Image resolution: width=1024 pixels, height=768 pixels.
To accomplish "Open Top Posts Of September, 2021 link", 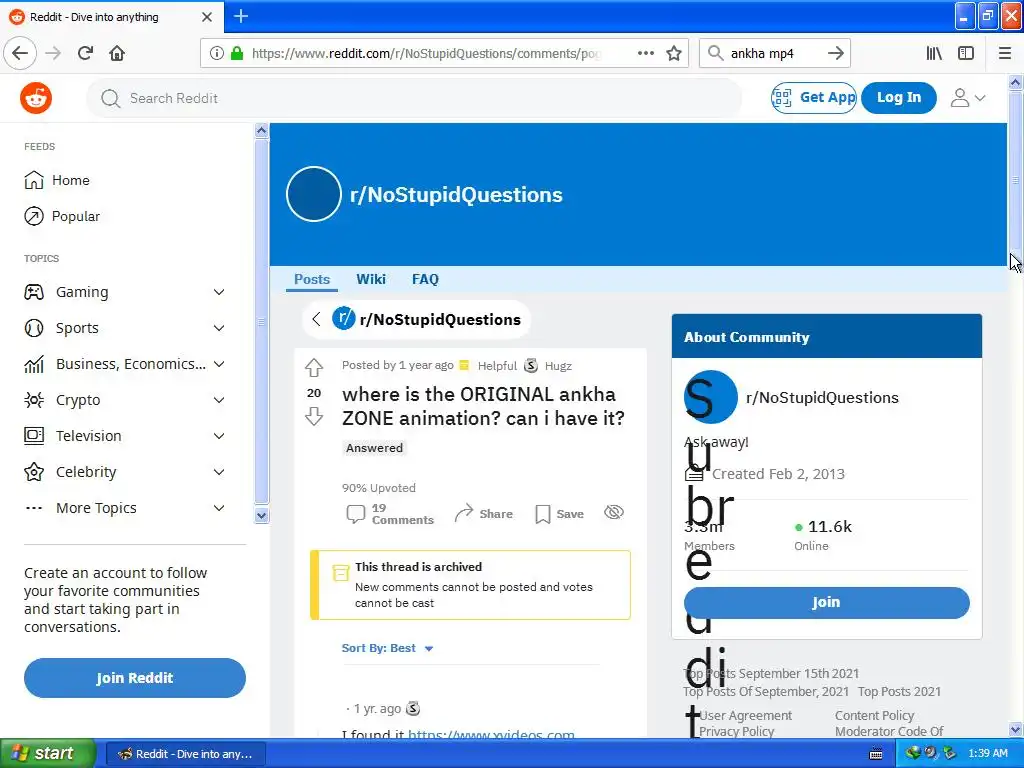I will 766,692.
